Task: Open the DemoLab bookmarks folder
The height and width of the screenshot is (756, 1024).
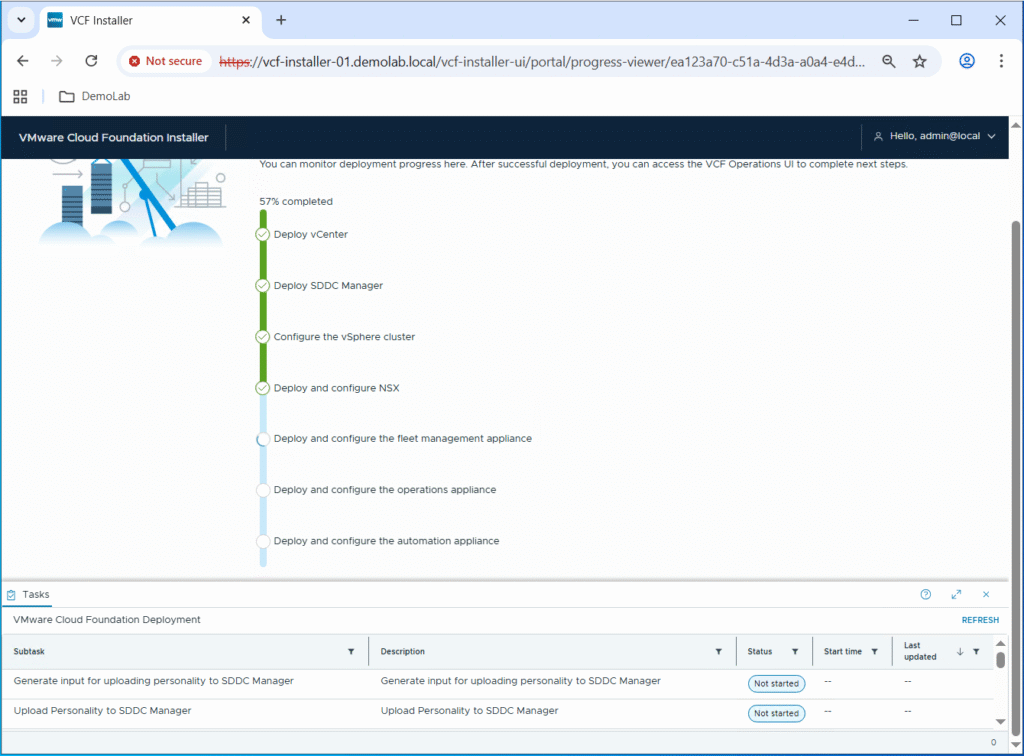Action: [95, 96]
